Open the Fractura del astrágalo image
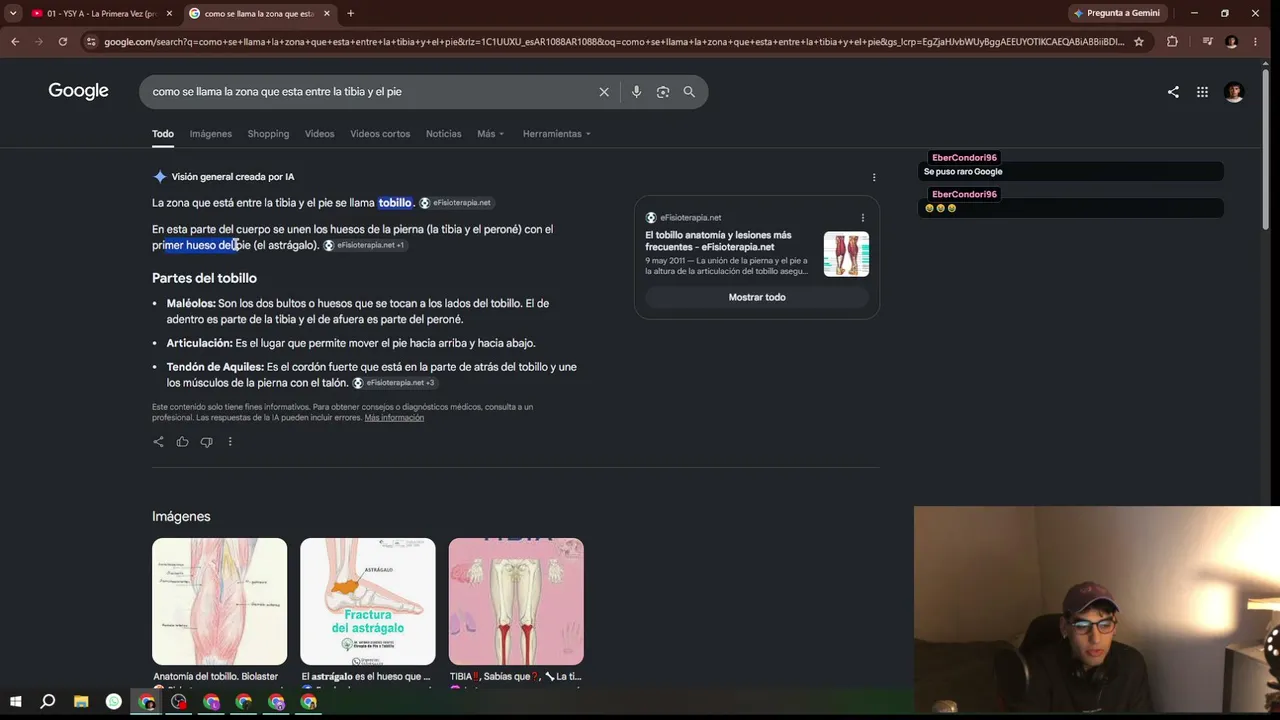Screen dimensions: 1280x720 (x=368, y=602)
